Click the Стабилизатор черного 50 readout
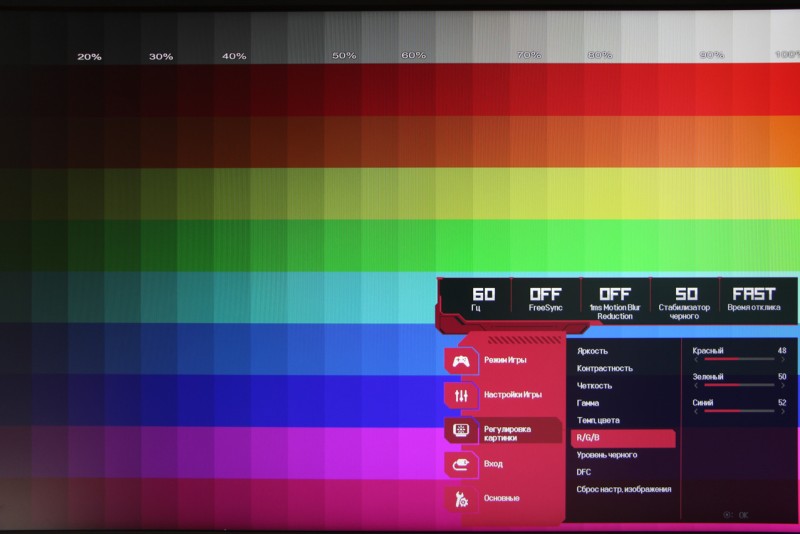 [684, 303]
